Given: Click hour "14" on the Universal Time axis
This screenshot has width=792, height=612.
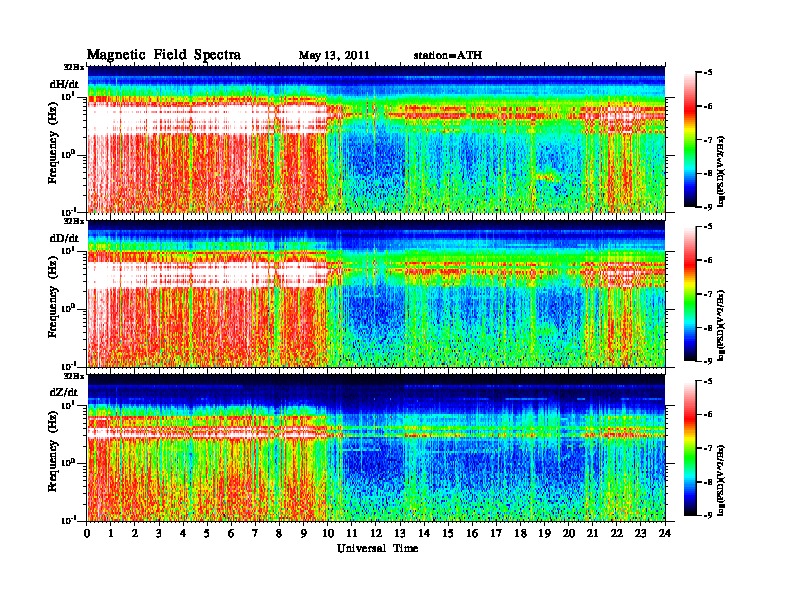Looking at the screenshot, I should pyautogui.click(x=424, y=533).
